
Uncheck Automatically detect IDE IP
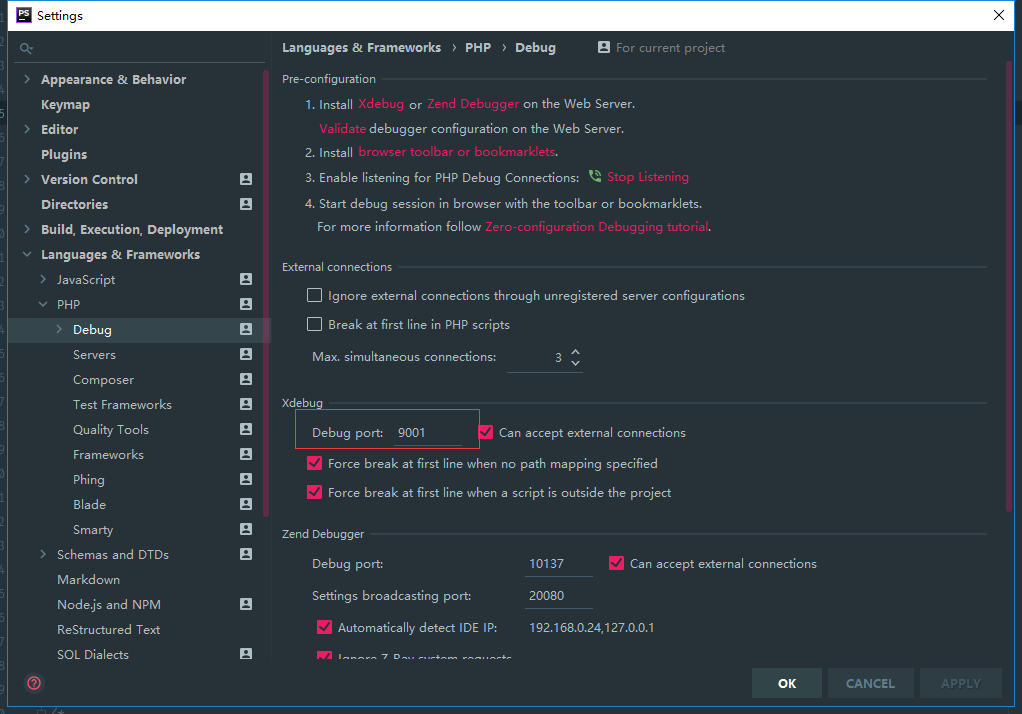[324, 627]
